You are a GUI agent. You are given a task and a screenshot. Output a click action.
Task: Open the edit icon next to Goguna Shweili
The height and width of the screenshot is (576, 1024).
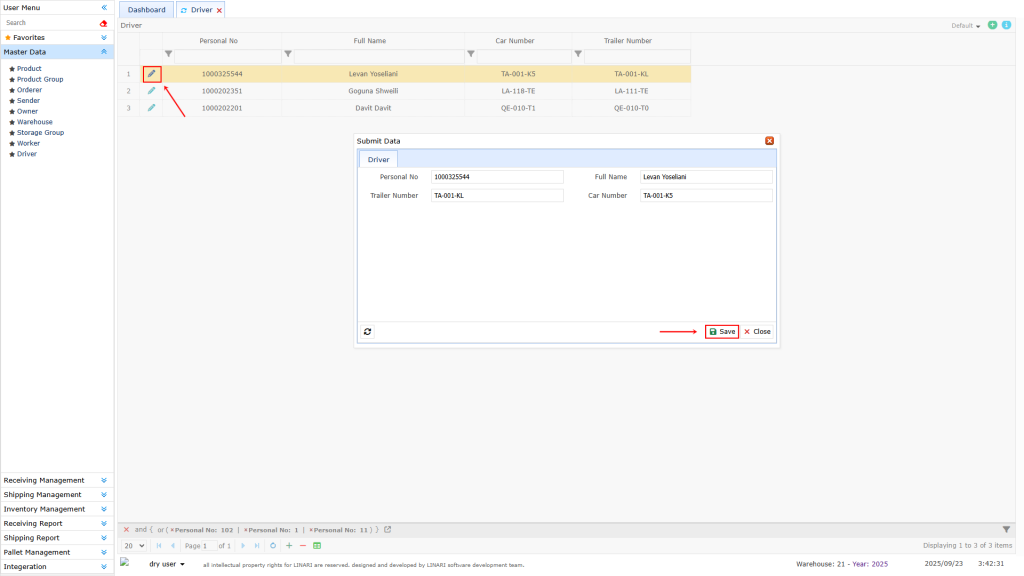[150, 90]
